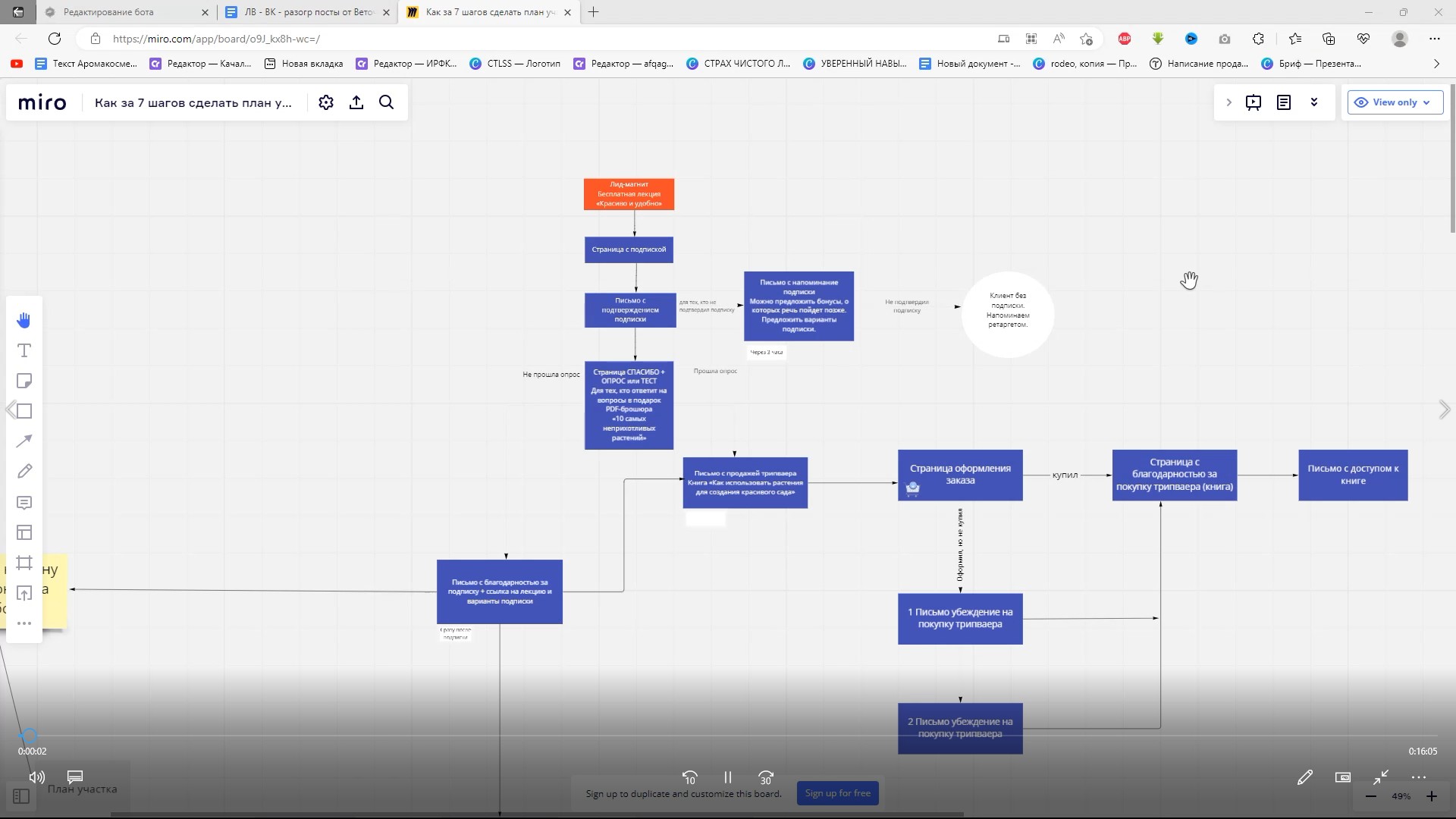Click the vertical scrollbar on right
The image size is (1456, 819).
(1452, 159)
